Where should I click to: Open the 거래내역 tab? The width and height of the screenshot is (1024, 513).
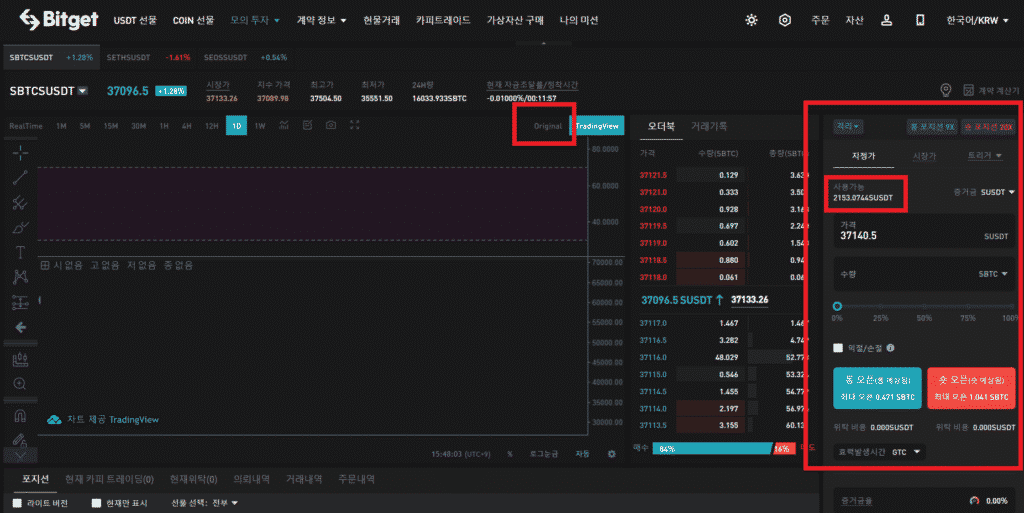pyautogui.click(x=304, y=479)
